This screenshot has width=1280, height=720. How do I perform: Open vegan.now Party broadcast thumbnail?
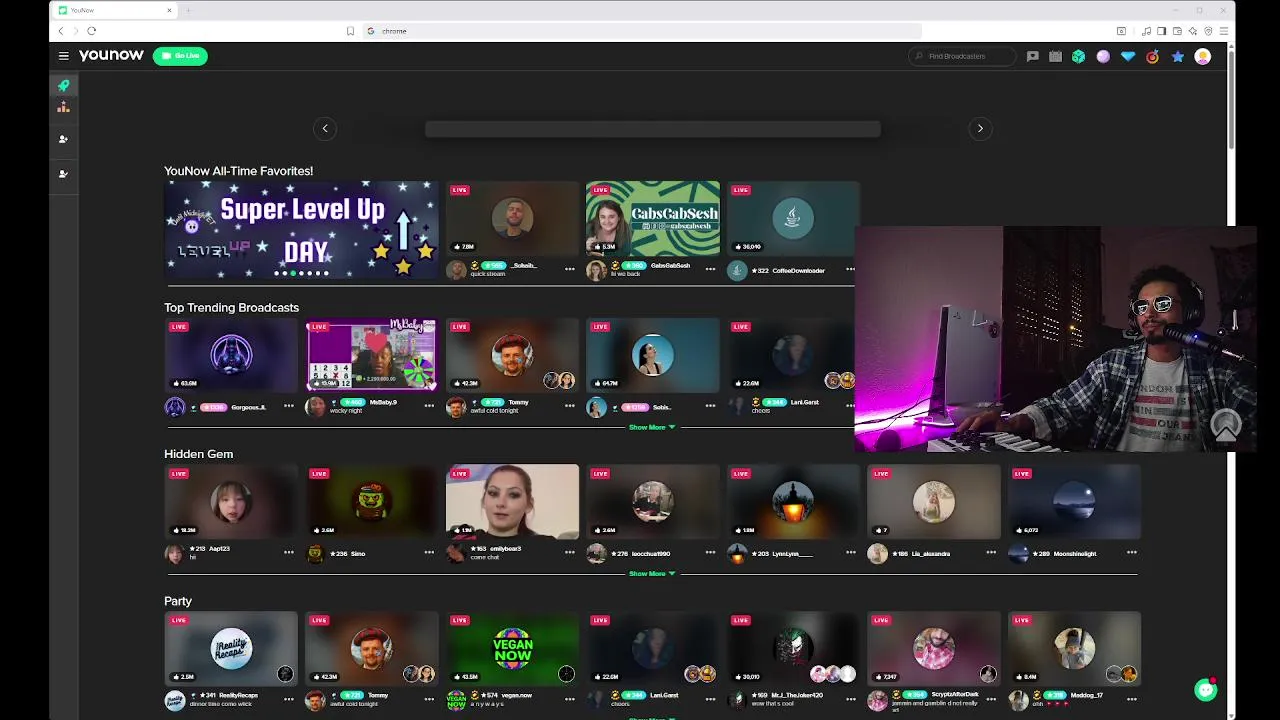pyautogui.click(x=512, y=648)
